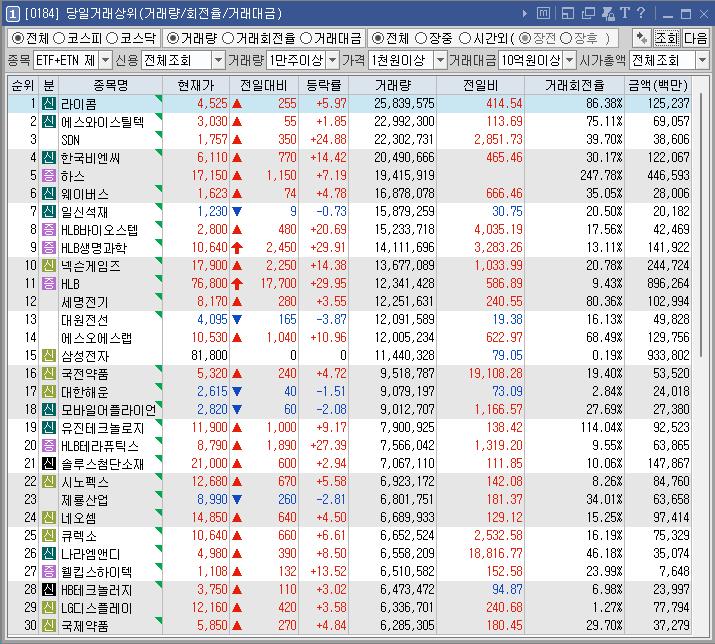Click the 25,839,575 volume value
715x644 pixels.
(x=404, y=104)
